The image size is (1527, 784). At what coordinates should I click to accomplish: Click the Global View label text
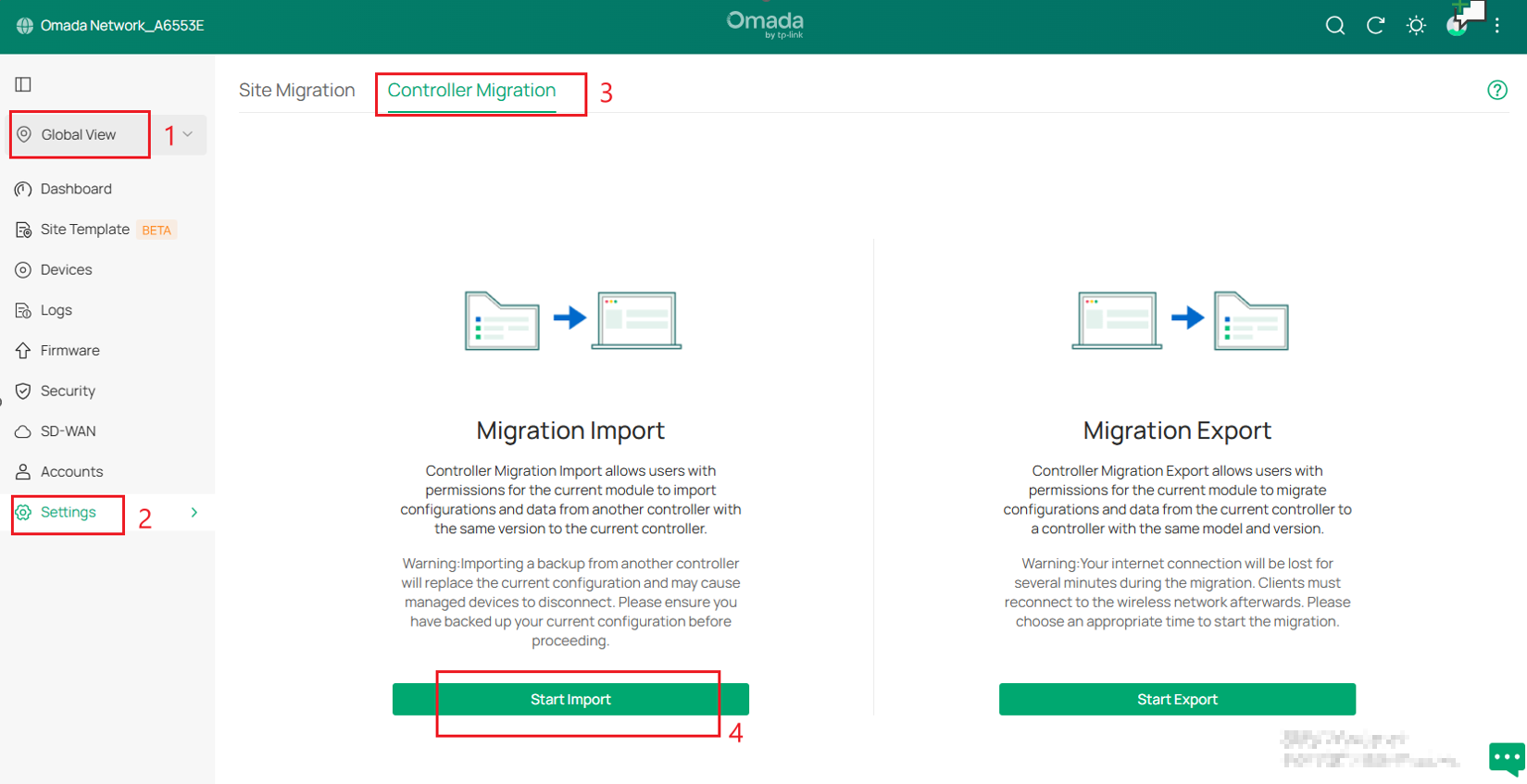79,134
